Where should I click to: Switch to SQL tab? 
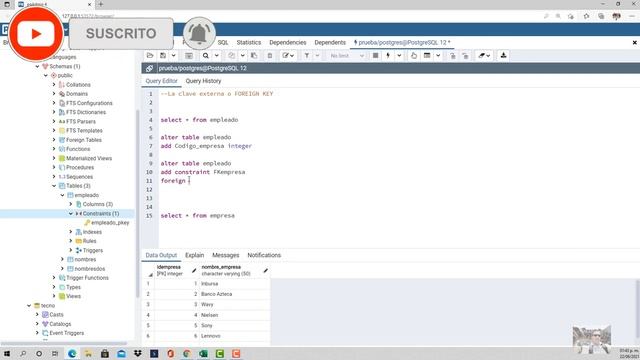point(223,42)
